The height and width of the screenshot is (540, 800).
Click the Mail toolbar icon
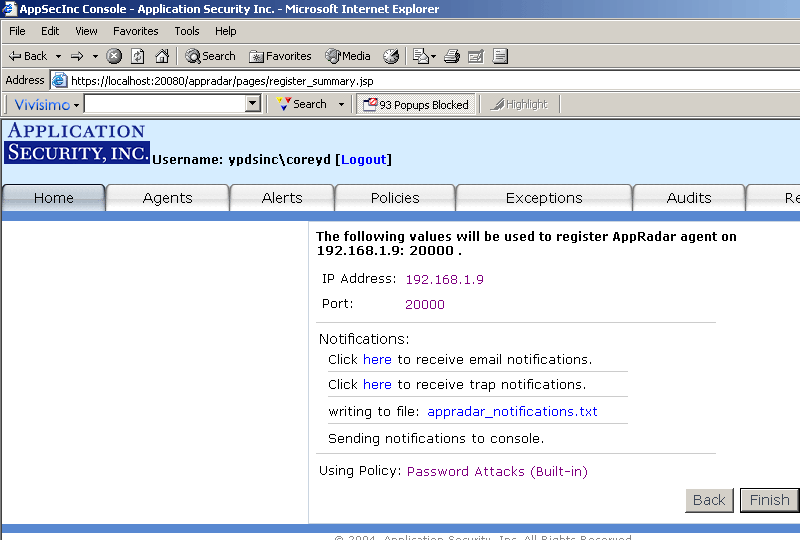click(x=420, y=56)
